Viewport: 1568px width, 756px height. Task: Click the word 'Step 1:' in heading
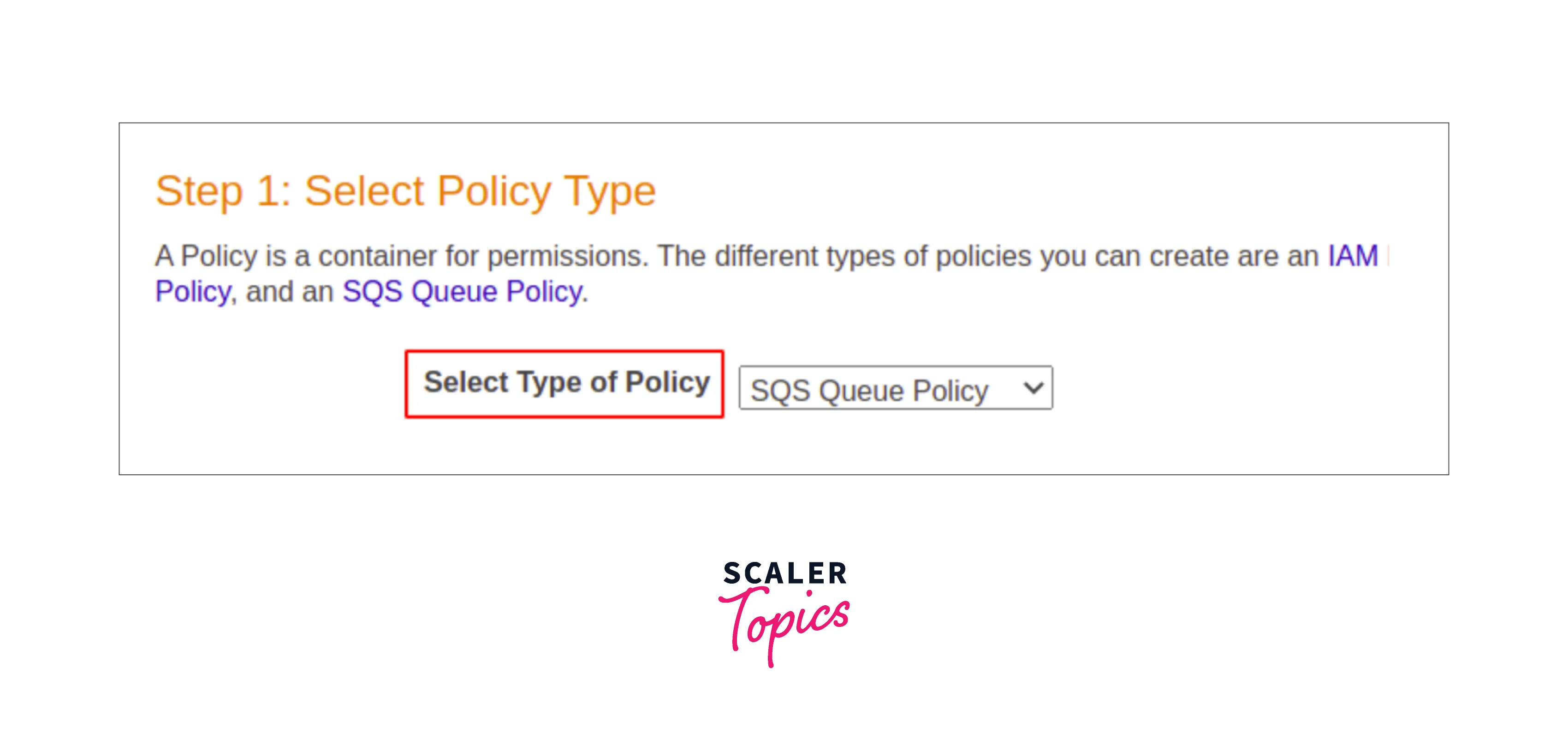coord(223,192)
